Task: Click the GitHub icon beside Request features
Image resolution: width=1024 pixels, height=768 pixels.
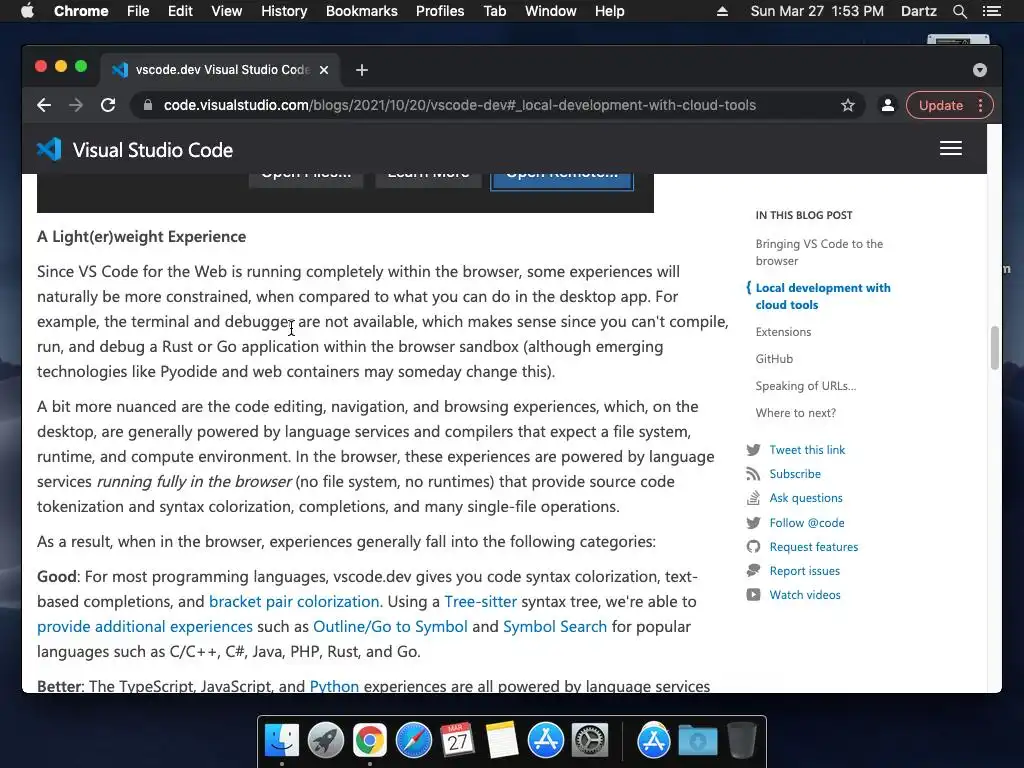Action: (753, 547)
